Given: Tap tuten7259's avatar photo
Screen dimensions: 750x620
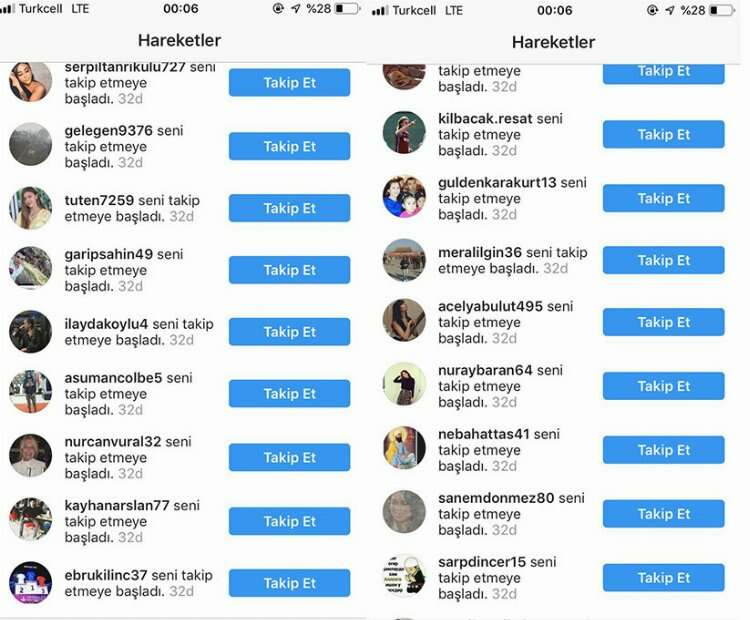Looking at the screenshot, I should pos(31,208).
